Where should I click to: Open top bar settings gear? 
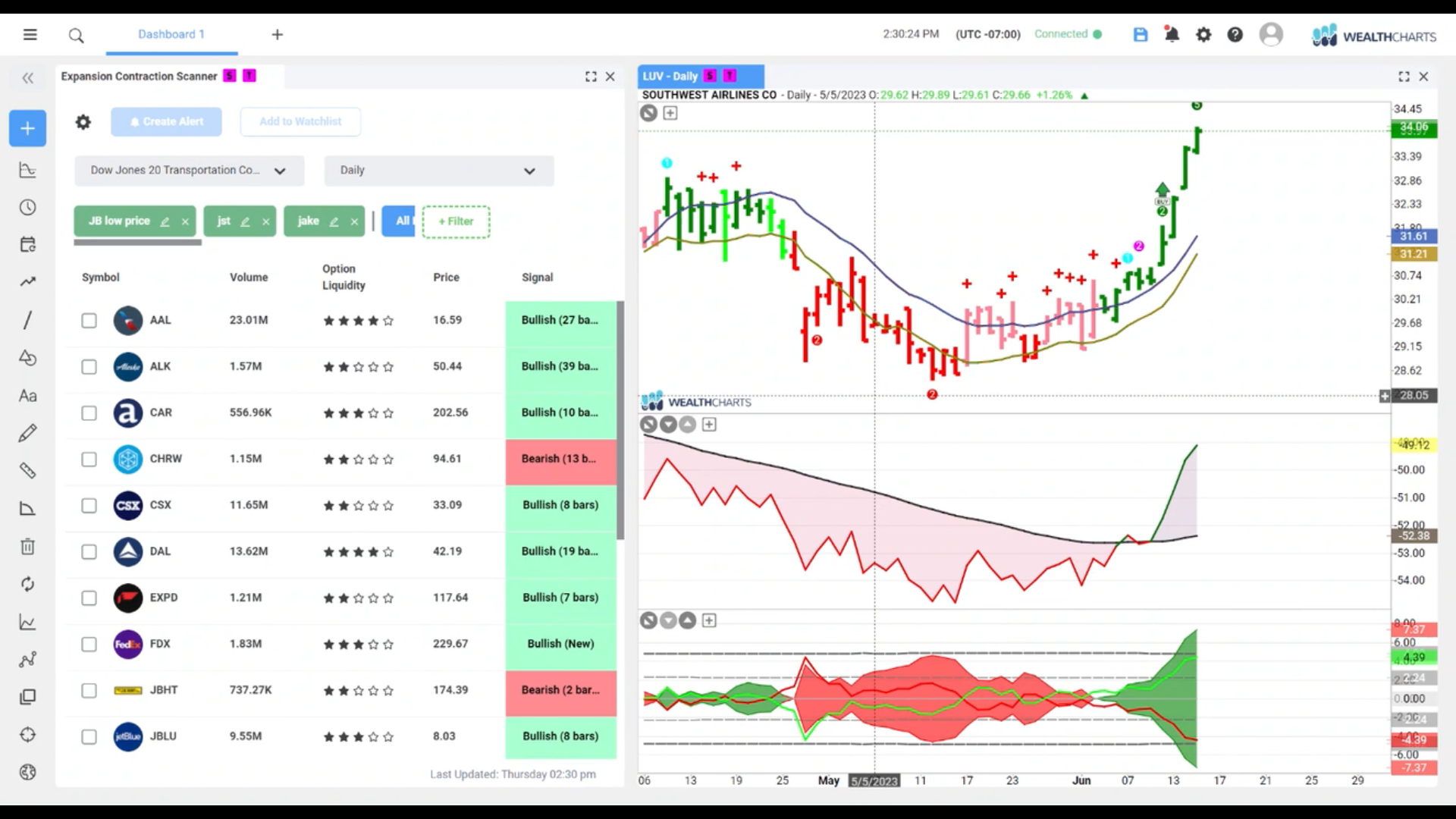click(1203, 34)
